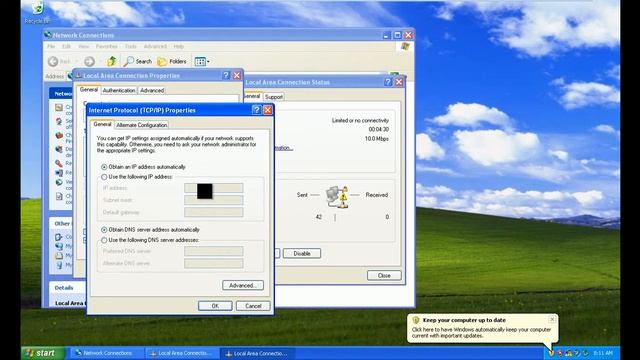Open Advanced menu in Network Connections
Screen dimensions: 640x360
(155, 47)
